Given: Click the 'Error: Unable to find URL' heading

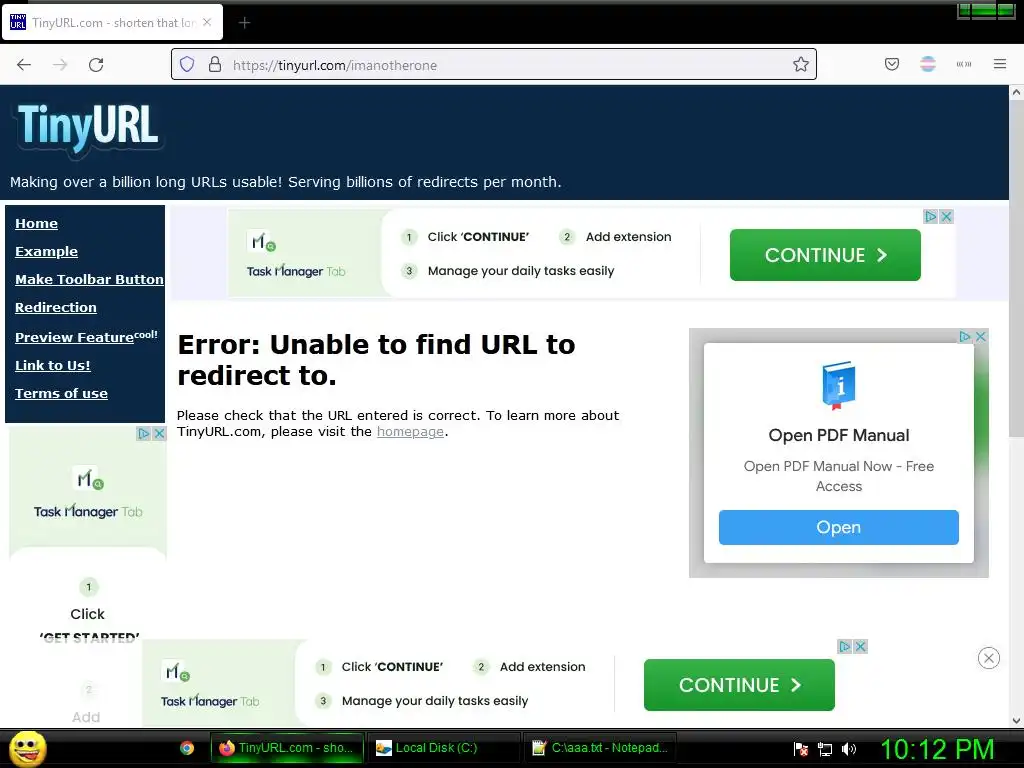Looking at the screenshot, I should [376, 360].
